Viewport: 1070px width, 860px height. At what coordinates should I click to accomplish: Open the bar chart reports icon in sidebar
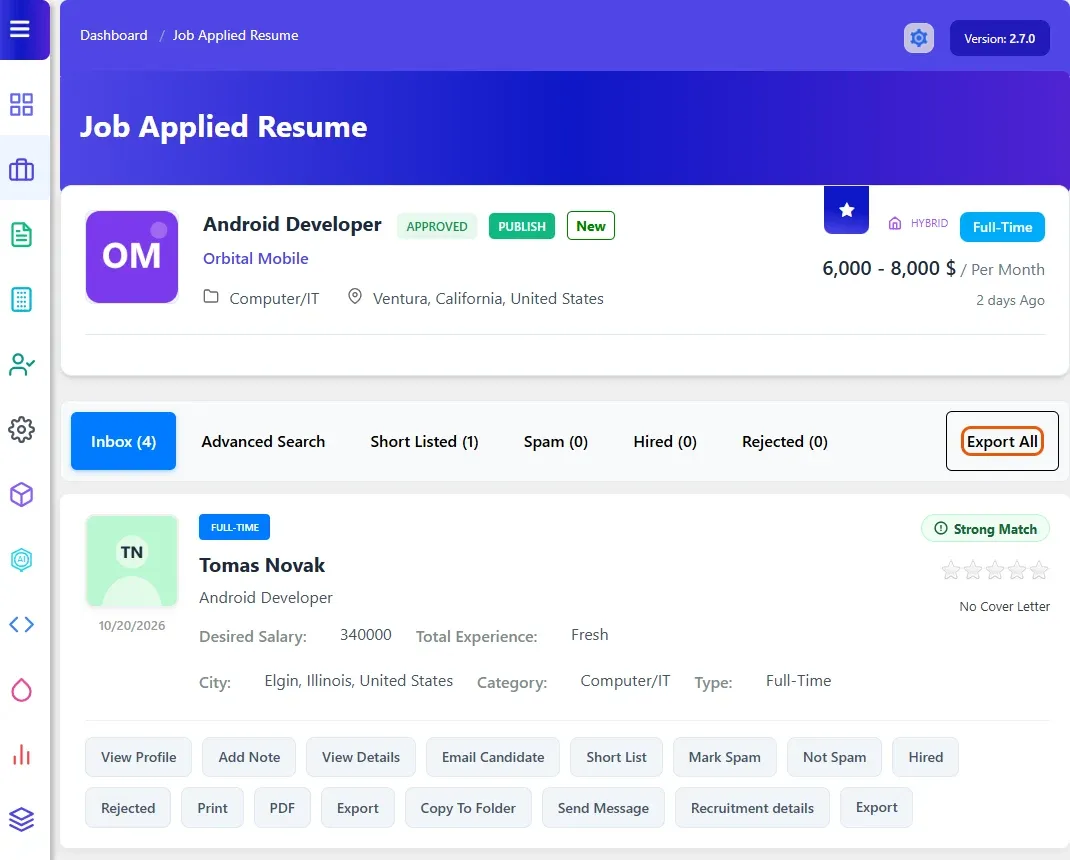tap(21, 754)
